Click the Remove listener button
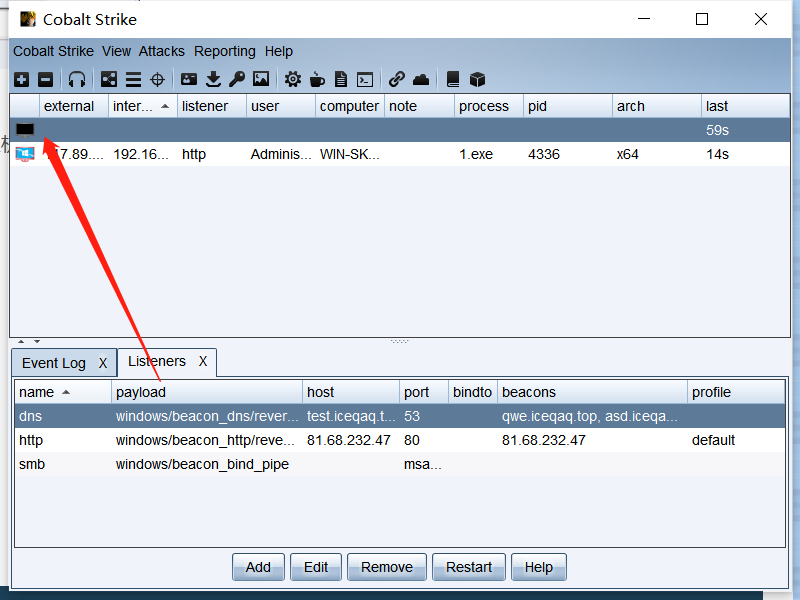The image size is (800, 600). (x=387, y=567)
